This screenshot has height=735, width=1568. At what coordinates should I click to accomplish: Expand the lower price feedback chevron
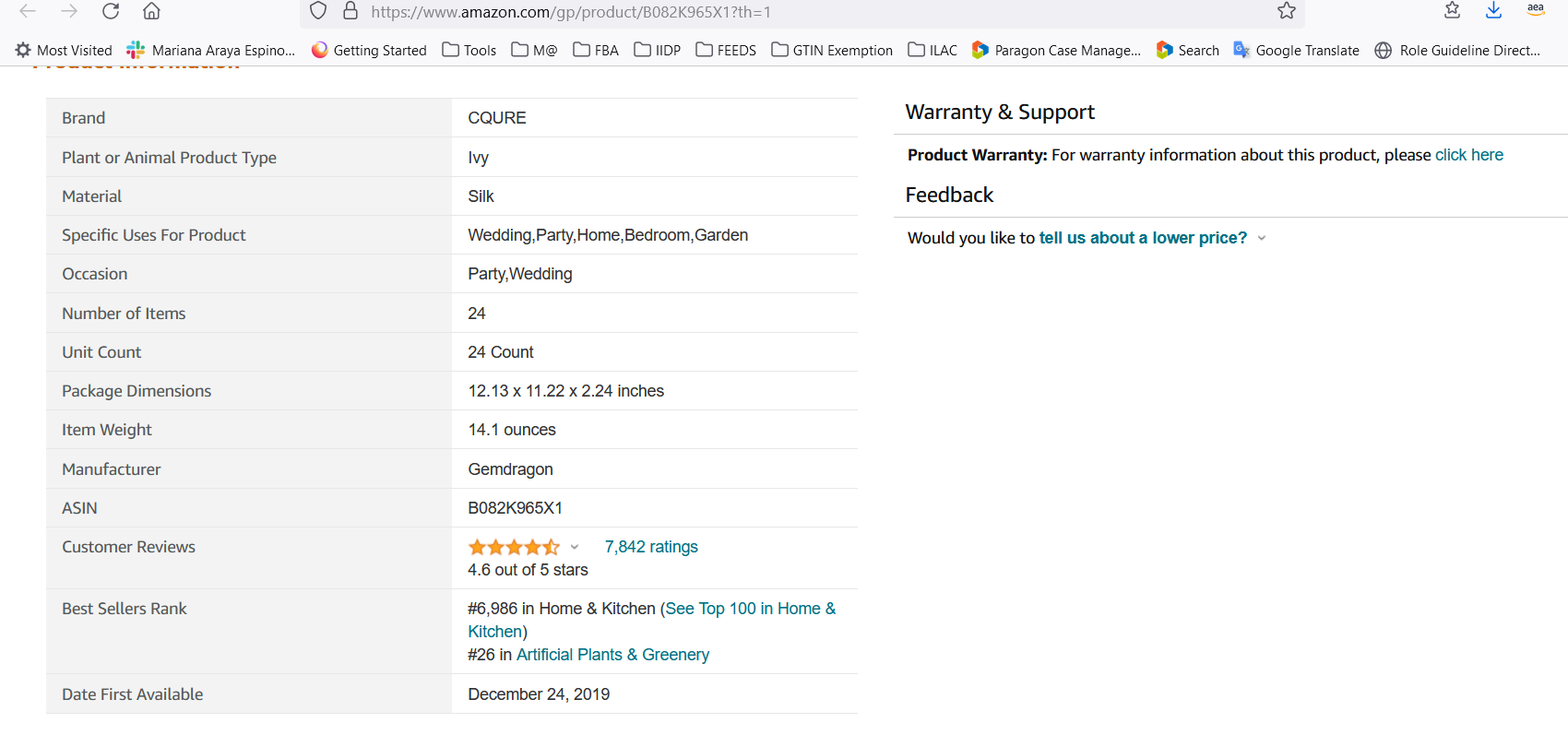tap(1262, 238)
